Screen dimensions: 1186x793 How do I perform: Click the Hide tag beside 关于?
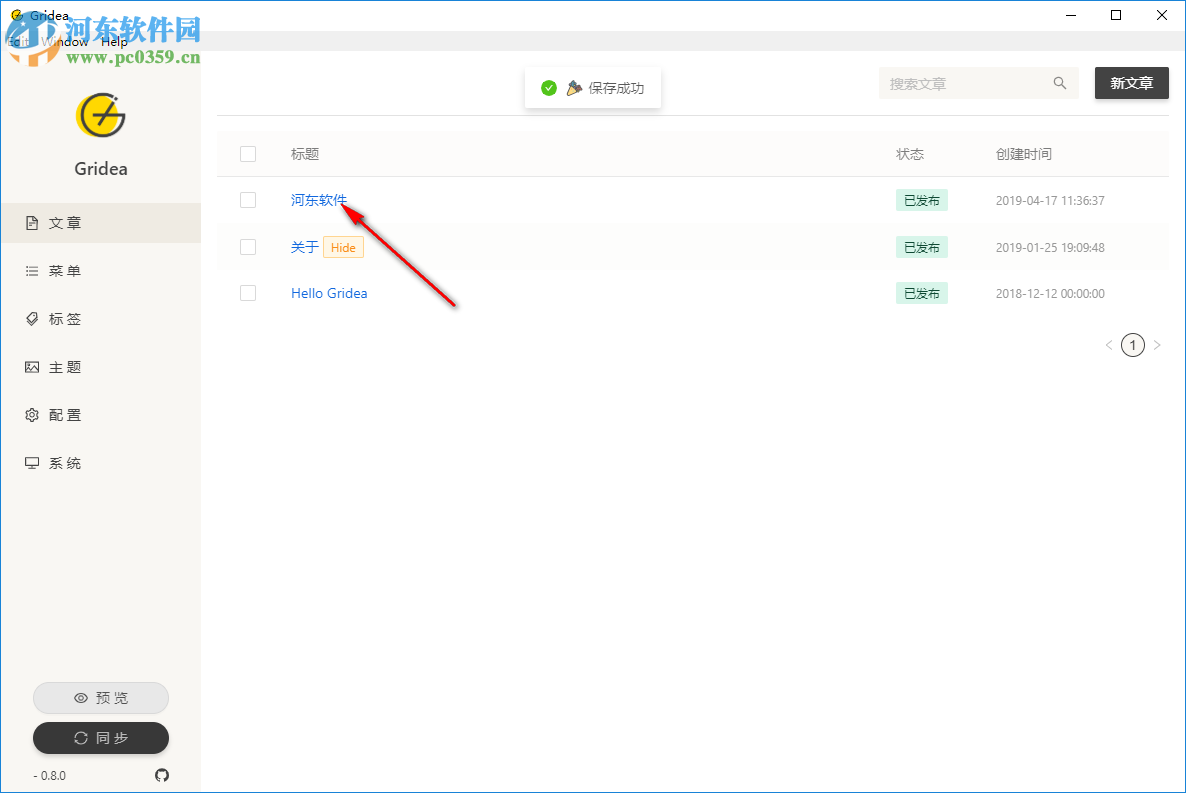tap(343, 247)
